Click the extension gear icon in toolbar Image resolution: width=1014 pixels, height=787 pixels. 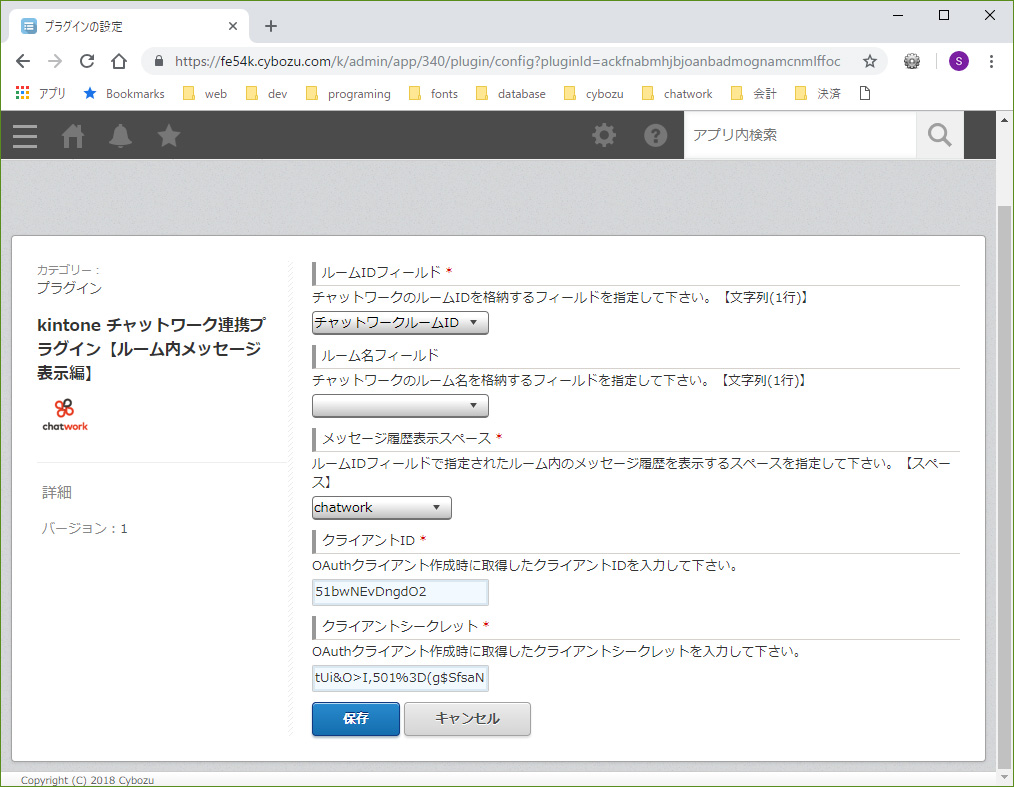pos(912,61)
